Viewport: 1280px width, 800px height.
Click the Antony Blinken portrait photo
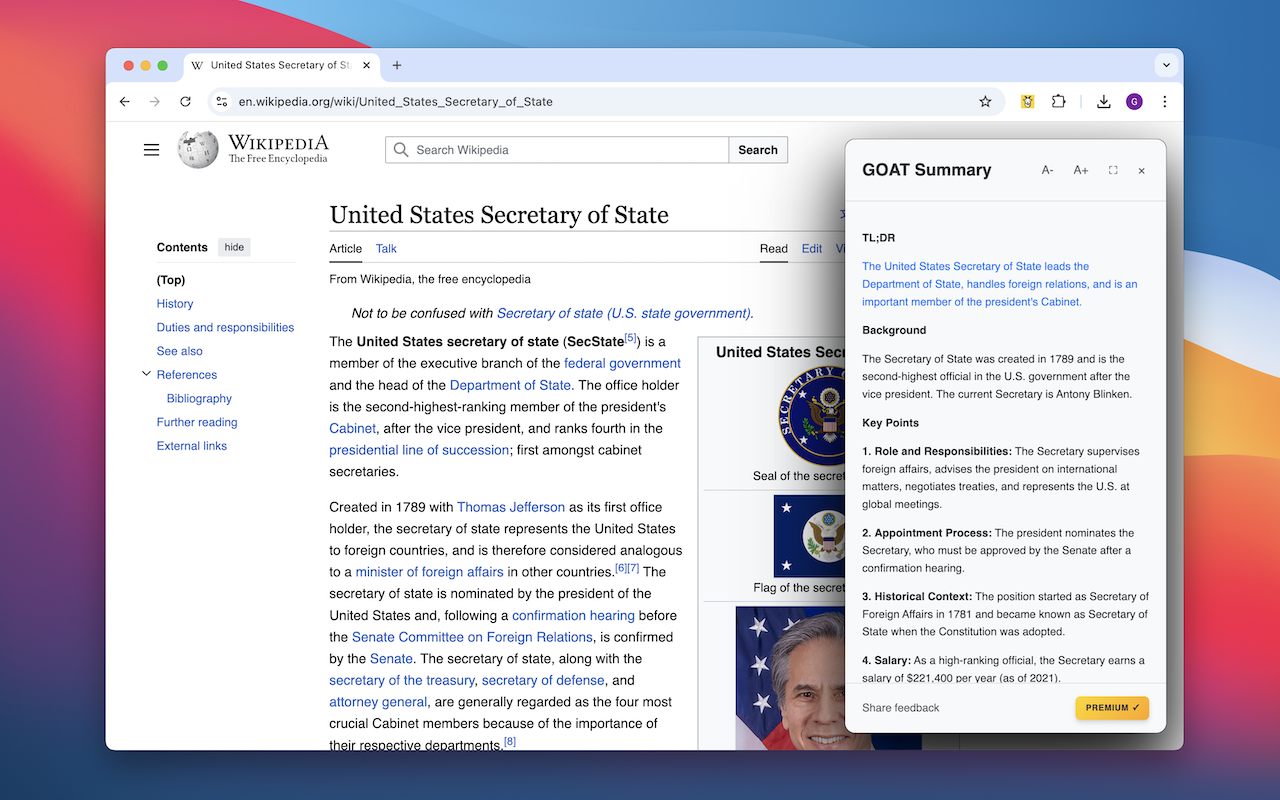[791, 678]
